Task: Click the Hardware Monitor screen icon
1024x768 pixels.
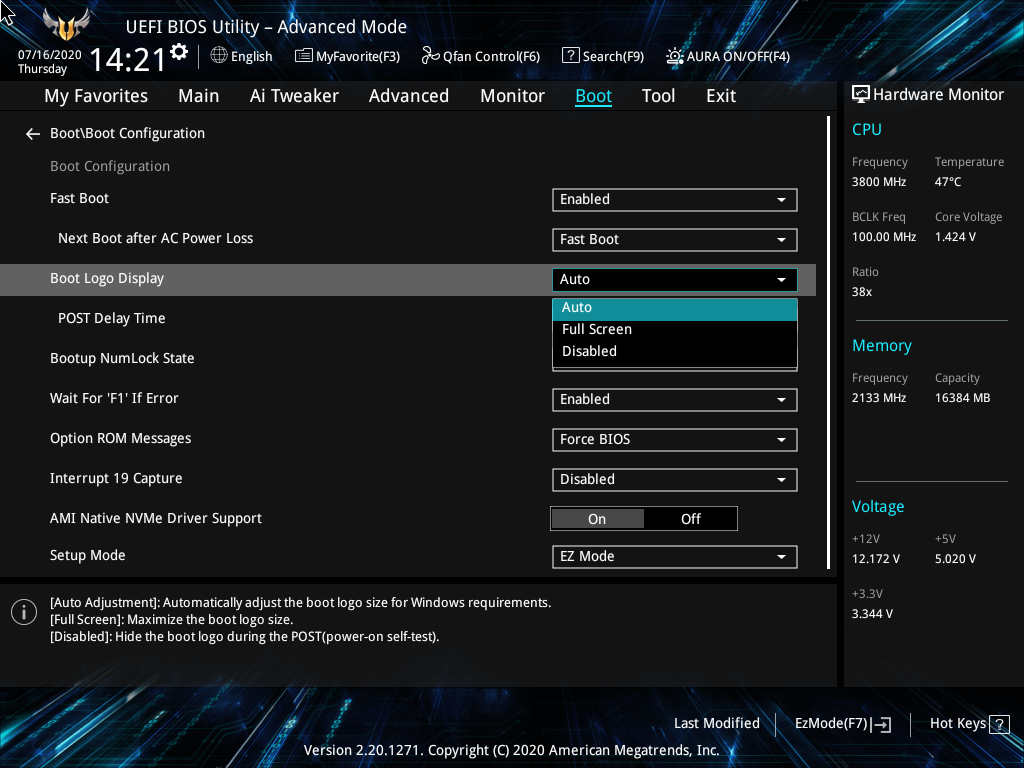Action: click(x=861, y=95)
